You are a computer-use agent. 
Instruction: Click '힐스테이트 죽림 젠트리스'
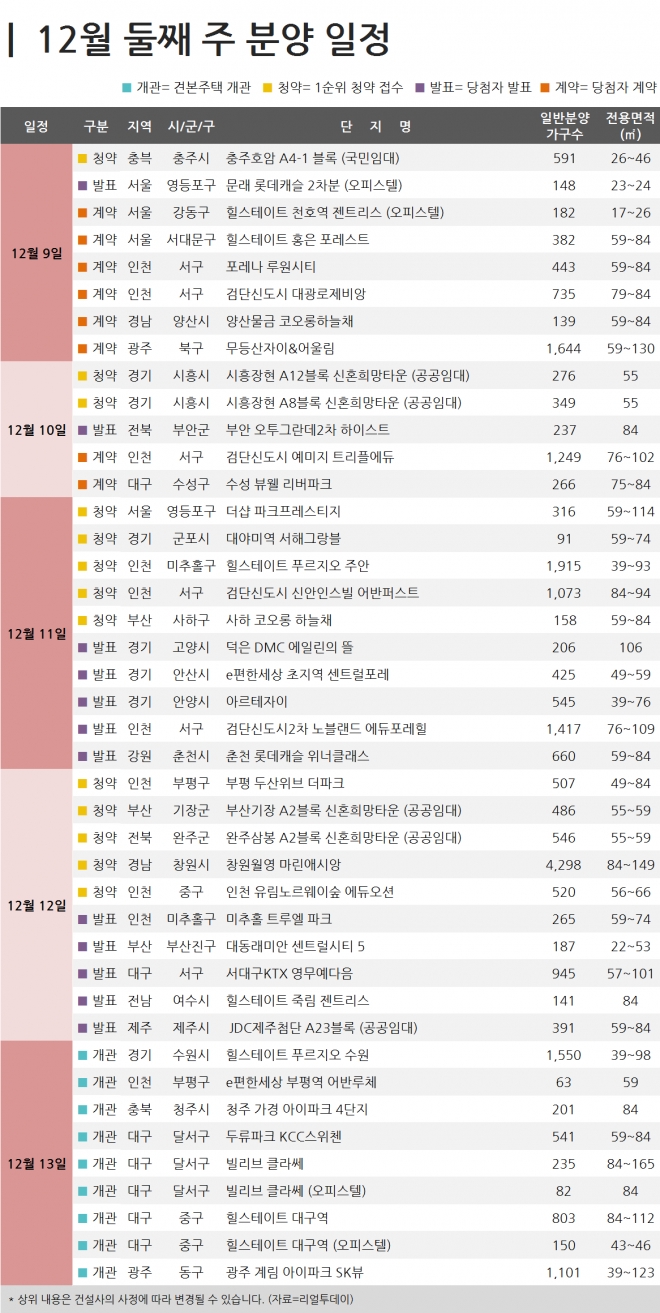point(298,1000)
